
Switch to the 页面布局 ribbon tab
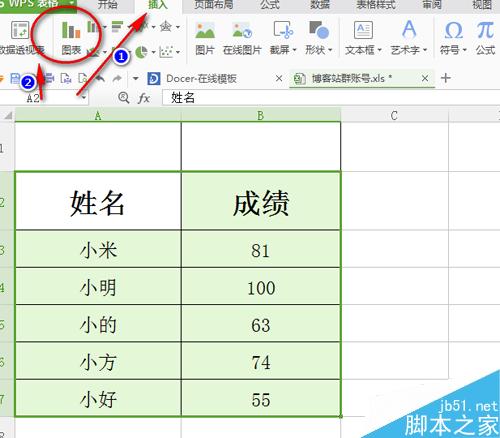coord(214,5)
